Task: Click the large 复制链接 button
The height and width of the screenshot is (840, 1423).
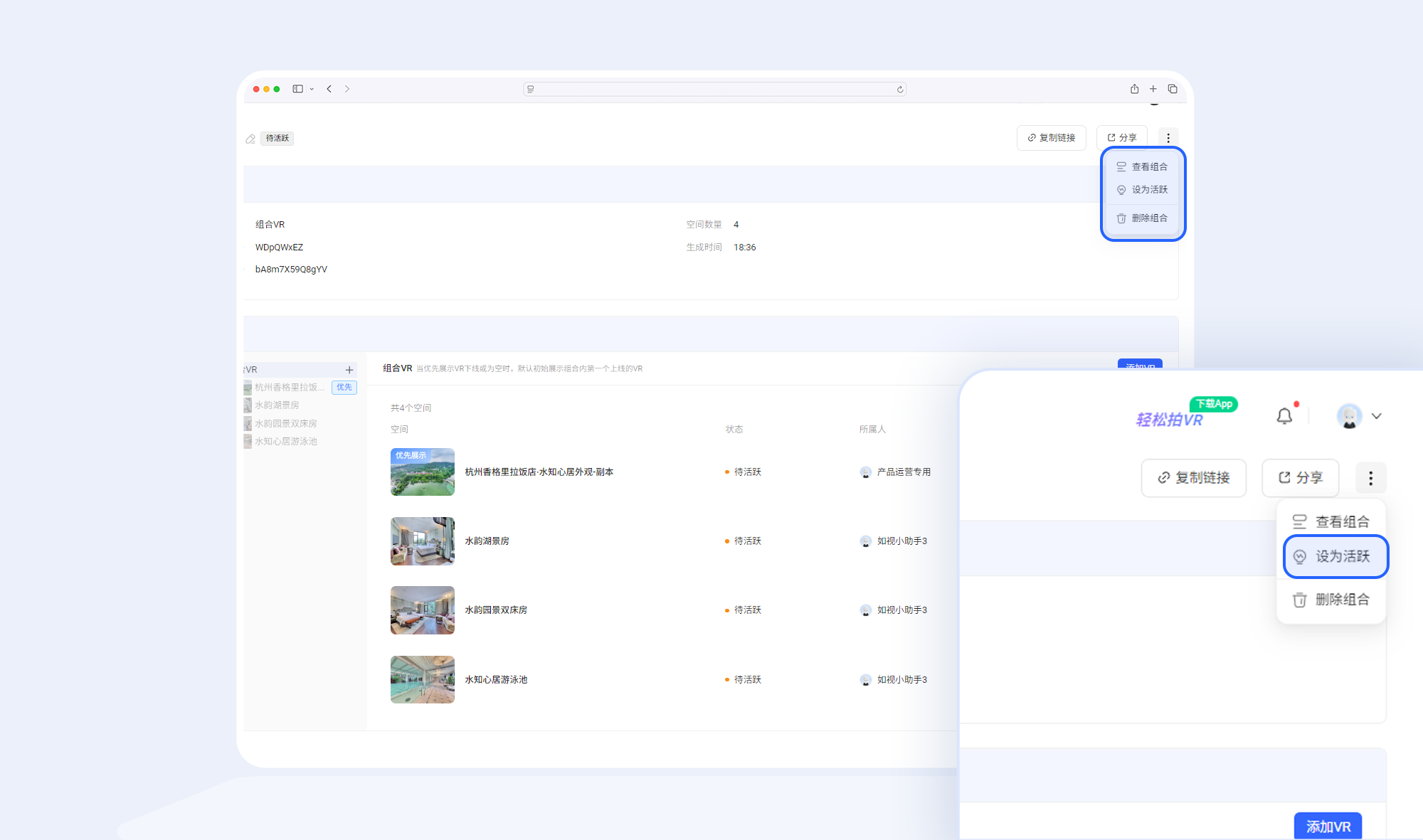Action: (x=1193, y=478)
